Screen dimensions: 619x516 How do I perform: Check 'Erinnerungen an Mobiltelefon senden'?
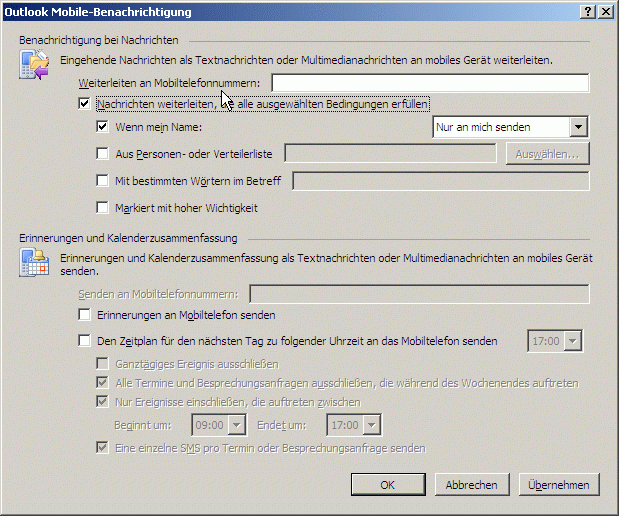click(84, 315)
